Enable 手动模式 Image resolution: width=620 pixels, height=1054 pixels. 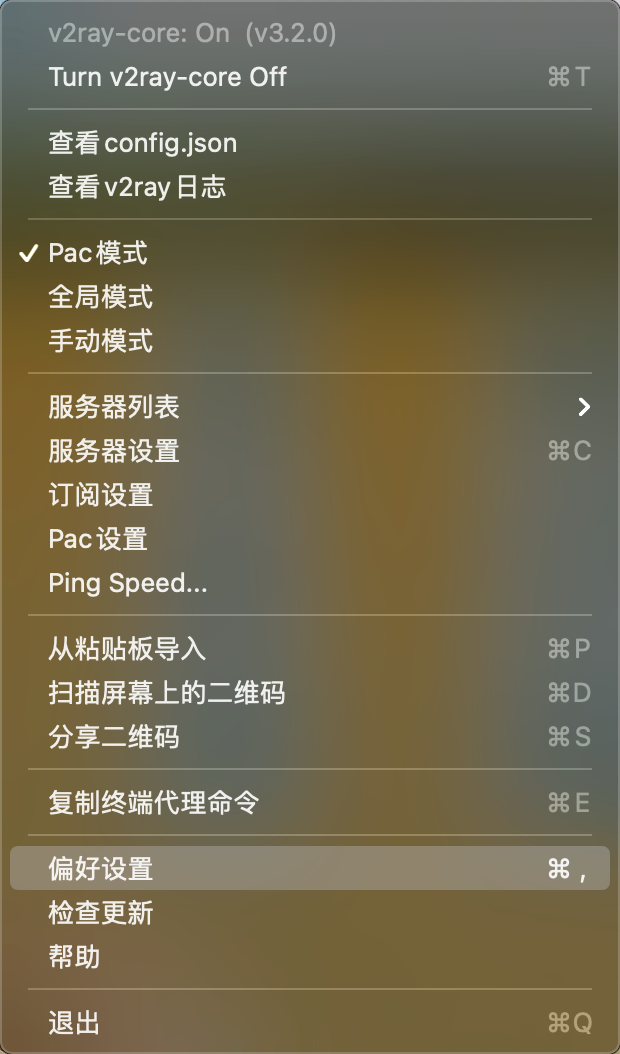97,341
